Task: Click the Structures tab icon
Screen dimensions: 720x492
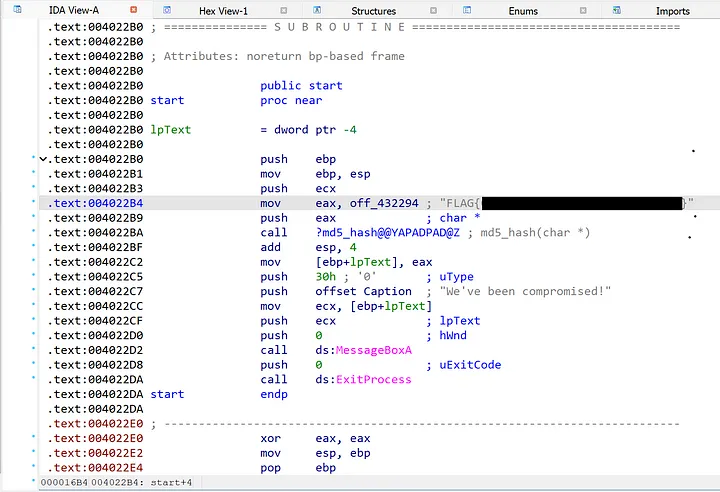Action: [317, 10]
